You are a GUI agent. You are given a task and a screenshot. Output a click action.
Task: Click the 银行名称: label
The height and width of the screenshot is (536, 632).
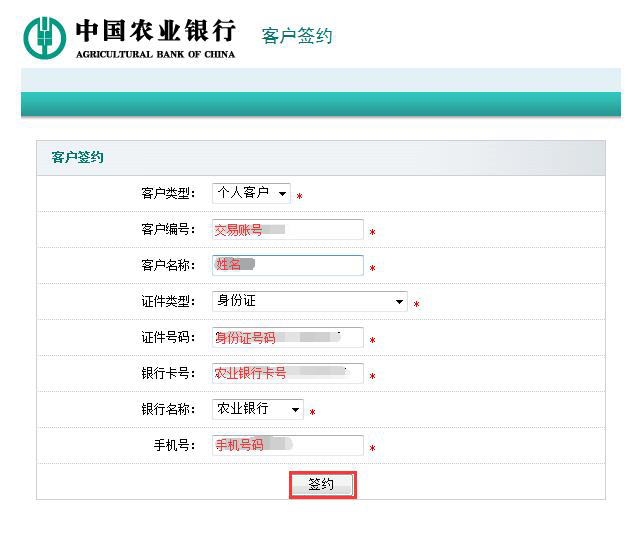pyautogui.click(x=168, y=409)
